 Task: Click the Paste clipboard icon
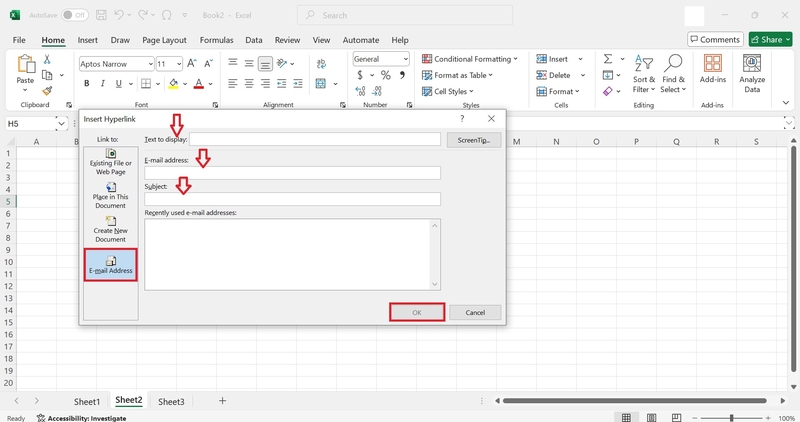(x=25, y=65)
